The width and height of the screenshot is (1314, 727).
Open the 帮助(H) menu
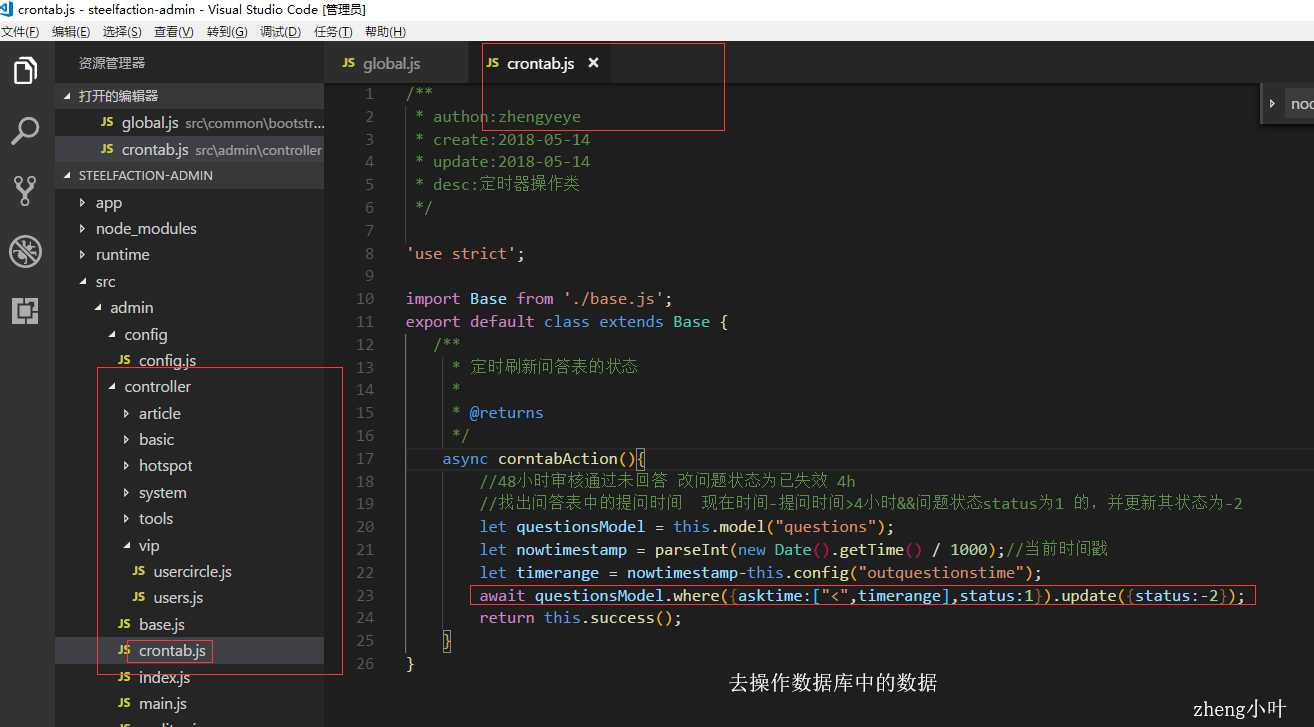click(385, 32)
